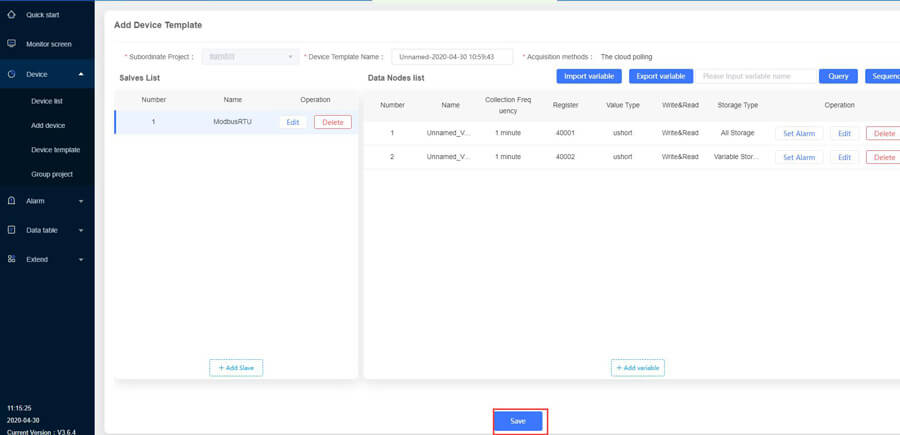This screenshot has height=435, width=900.
Task: Click Import variable button
Action: pyautogui.click(x=589, y=76)
